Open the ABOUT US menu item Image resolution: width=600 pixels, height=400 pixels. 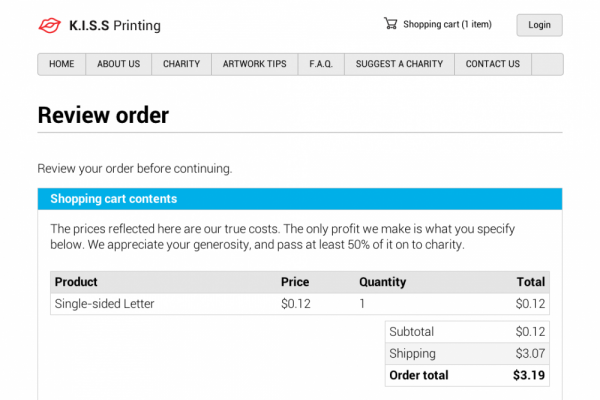click(119, 64)
